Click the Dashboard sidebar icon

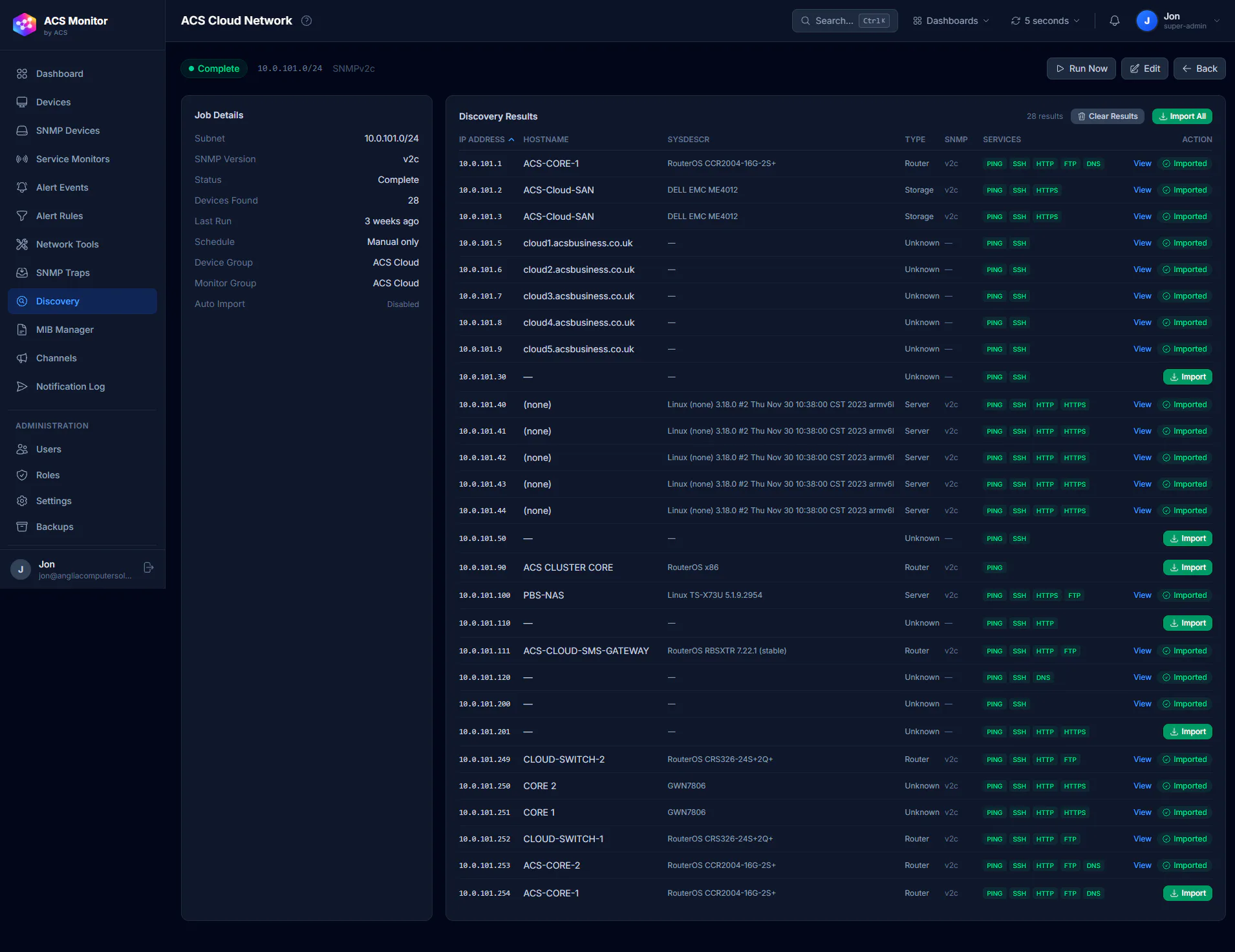click(x=22, y=74)
